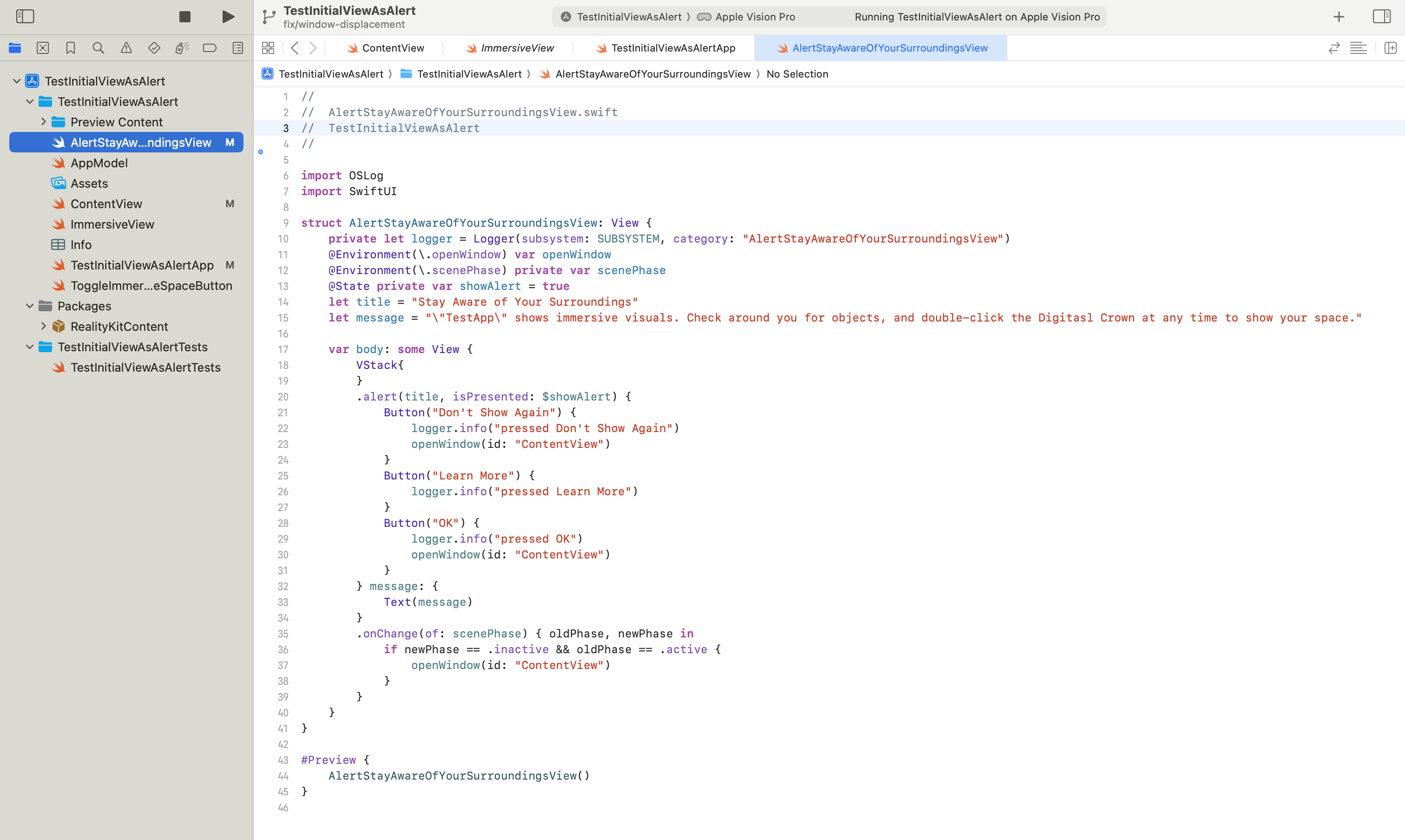Open the Report navigator icon
The image size is (1405, 840).
[x=238, y=48]
